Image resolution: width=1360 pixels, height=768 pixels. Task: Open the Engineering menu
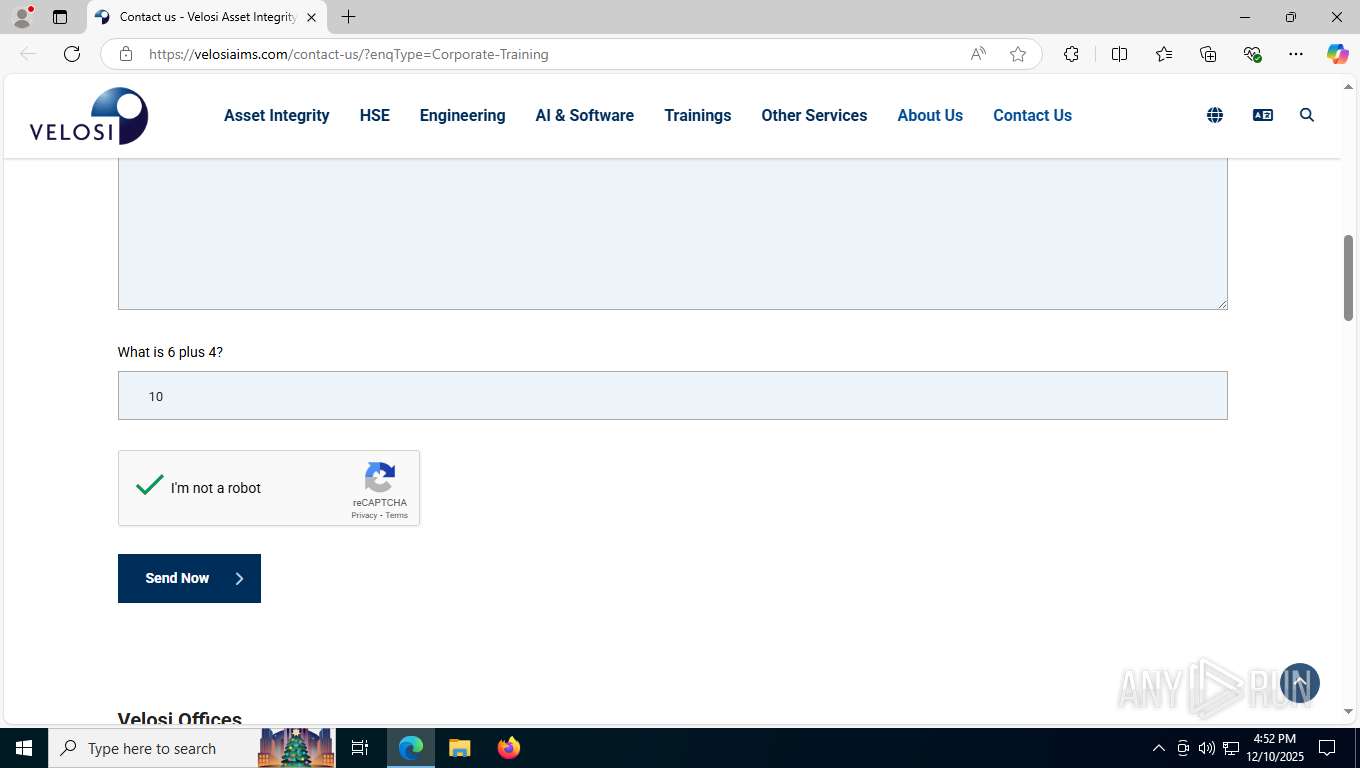pos(463,115)
